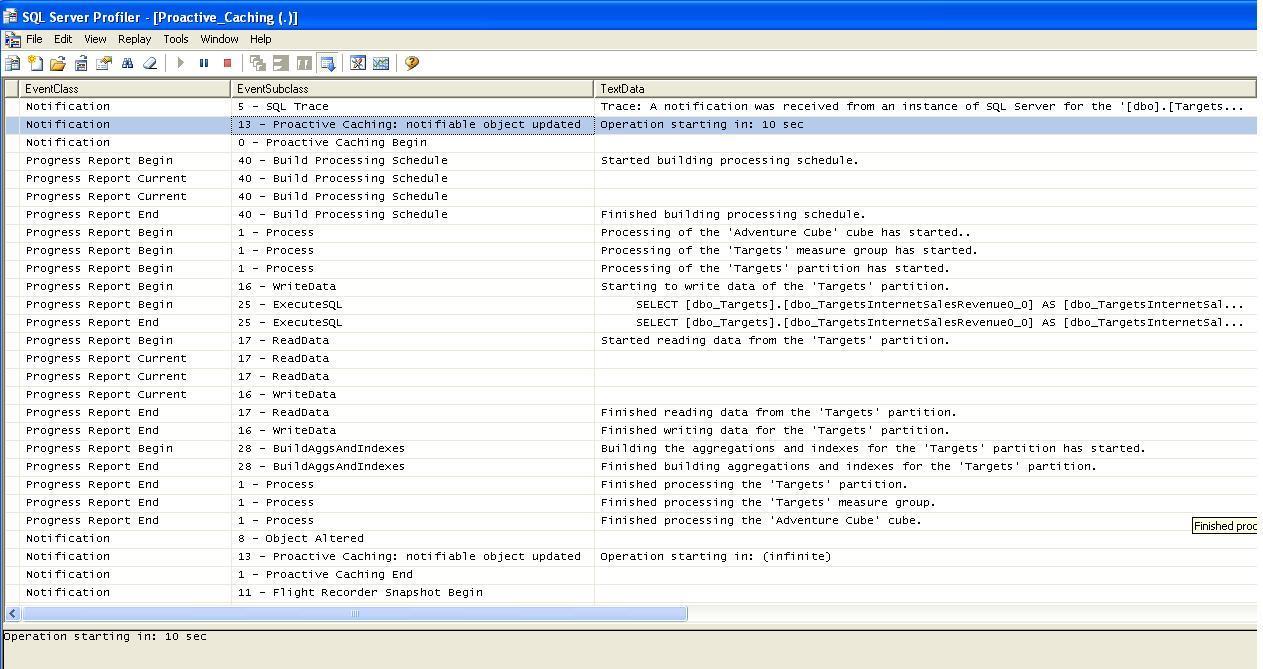The width and height of the screenshot is (1263, 669).
Task: Click 'Finished building aggregations and indexes' text
Action: (848, 466)
